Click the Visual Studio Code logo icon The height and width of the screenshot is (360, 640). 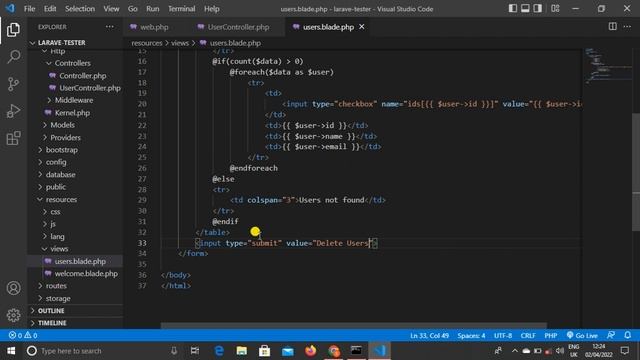coord(10,8)
